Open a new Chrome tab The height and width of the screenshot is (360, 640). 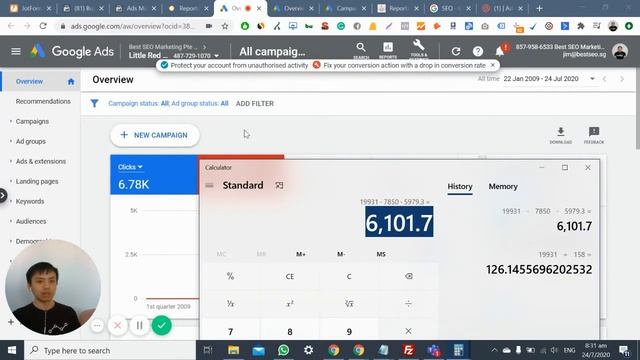click(x=539, y=8)
